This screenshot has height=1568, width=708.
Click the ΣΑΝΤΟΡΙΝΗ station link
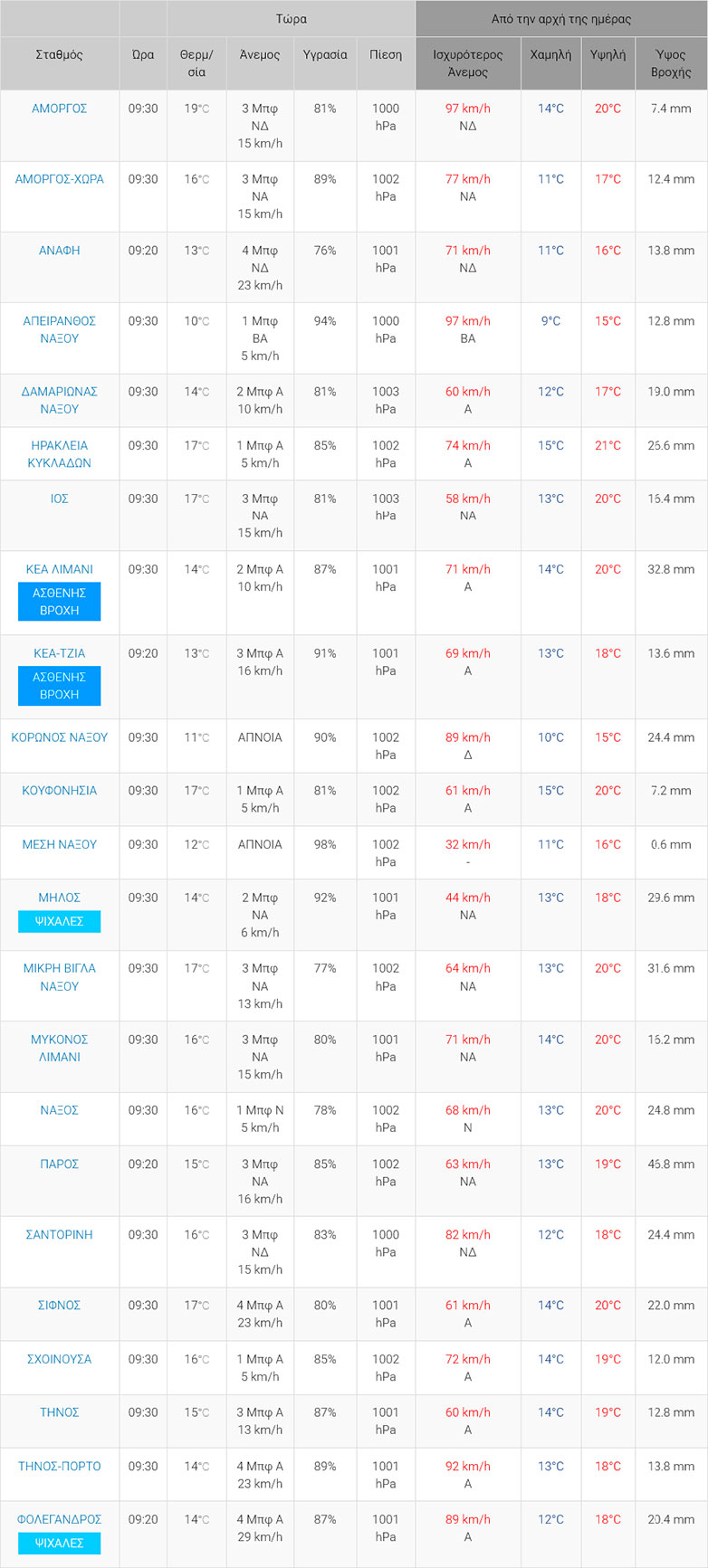coord(59,1234)
